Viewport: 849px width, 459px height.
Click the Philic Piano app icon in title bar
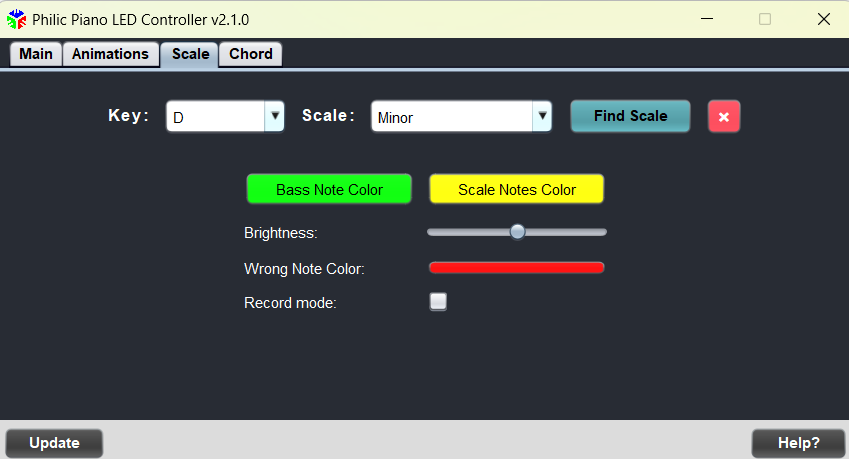(x=16, y=19)
